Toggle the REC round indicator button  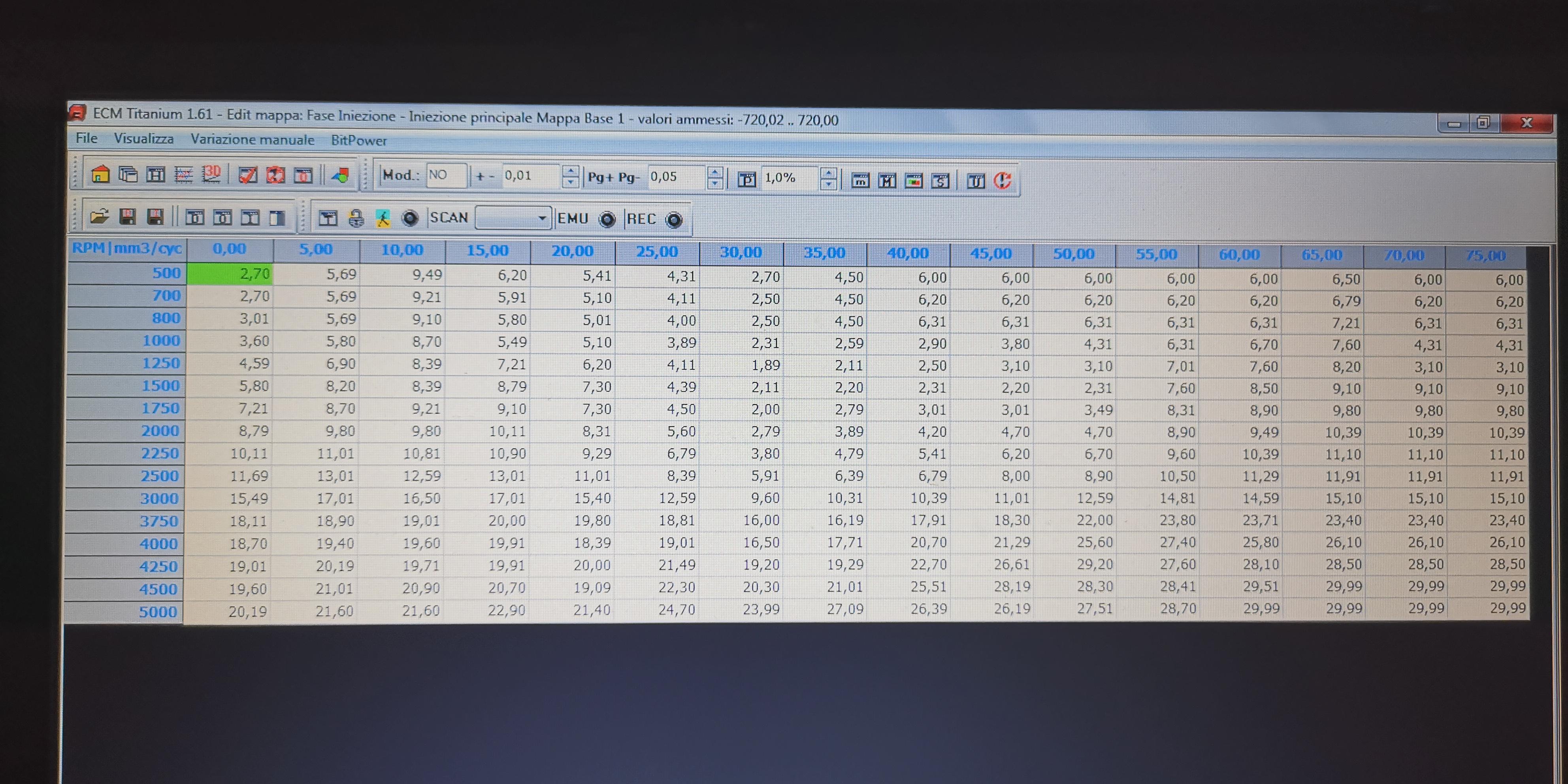click(x=674, y=220)
